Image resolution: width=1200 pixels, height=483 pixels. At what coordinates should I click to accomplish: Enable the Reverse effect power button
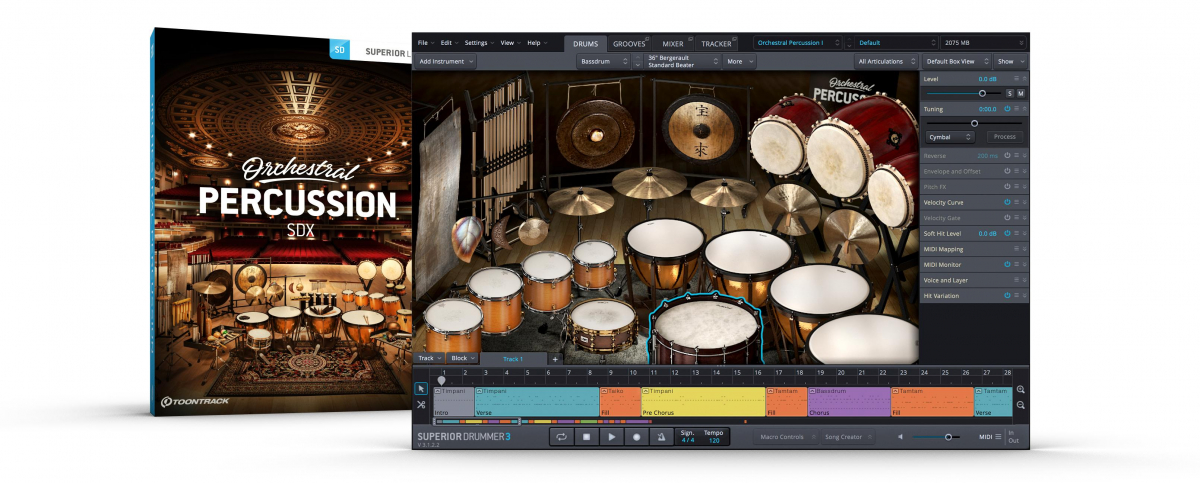[x=1007, y=156]
